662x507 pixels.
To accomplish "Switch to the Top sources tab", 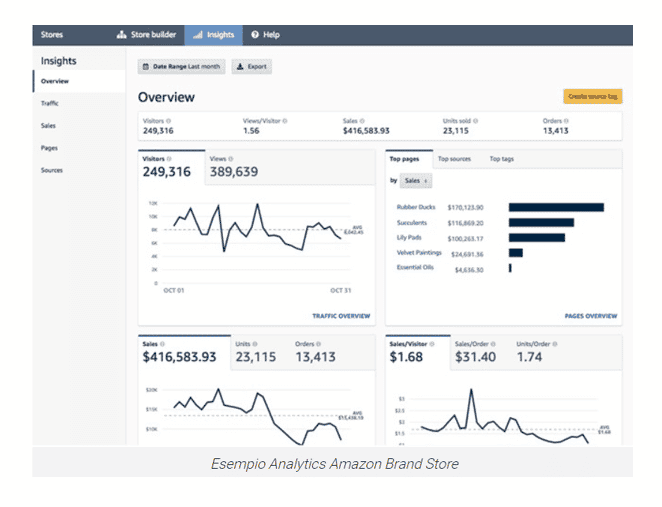I will [x=454, y=159].
